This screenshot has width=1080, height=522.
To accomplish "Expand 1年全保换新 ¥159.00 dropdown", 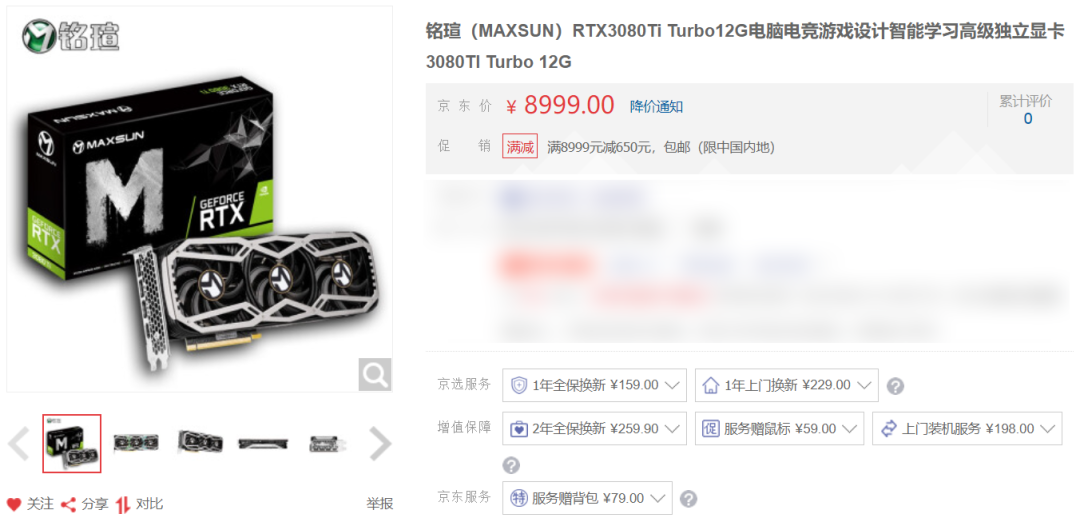I will click(x=594, y=385).
